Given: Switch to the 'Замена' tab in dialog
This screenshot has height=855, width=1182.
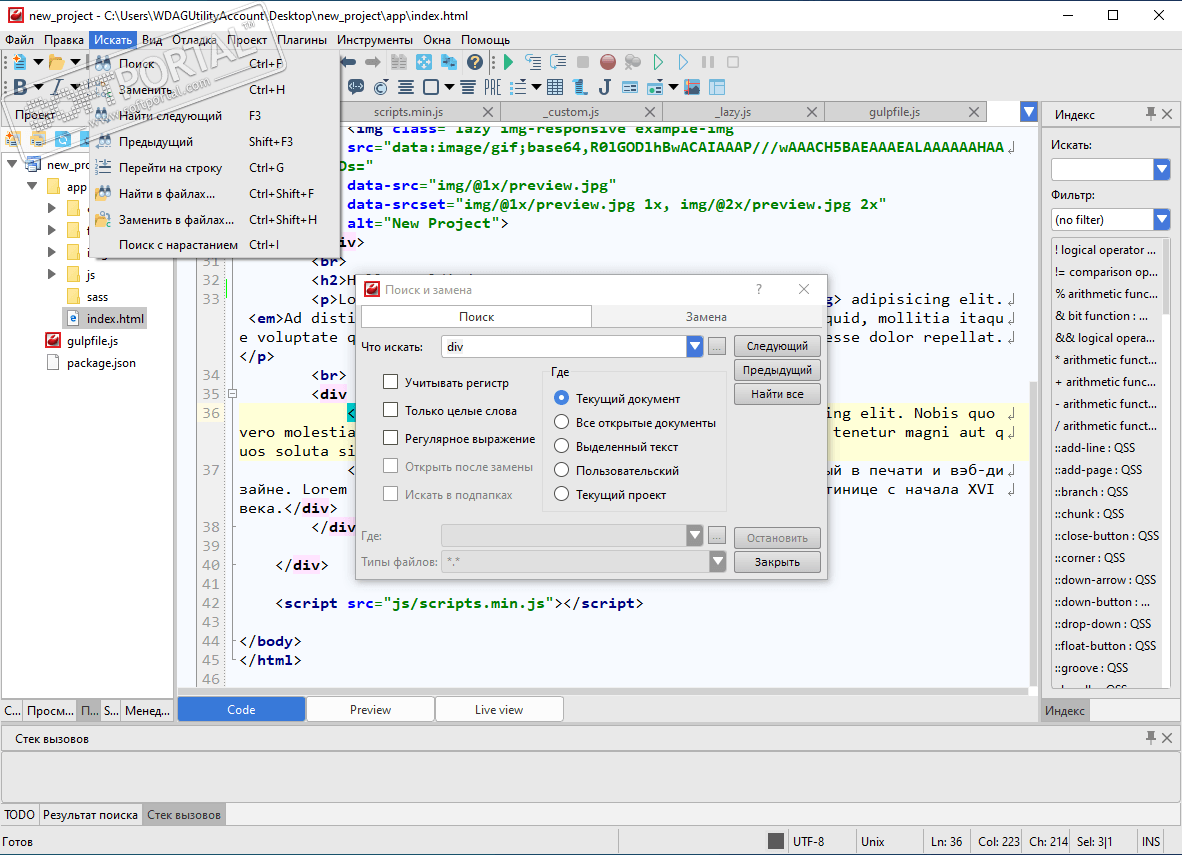Looking at the screenshot, I should (x=706, y=316).
